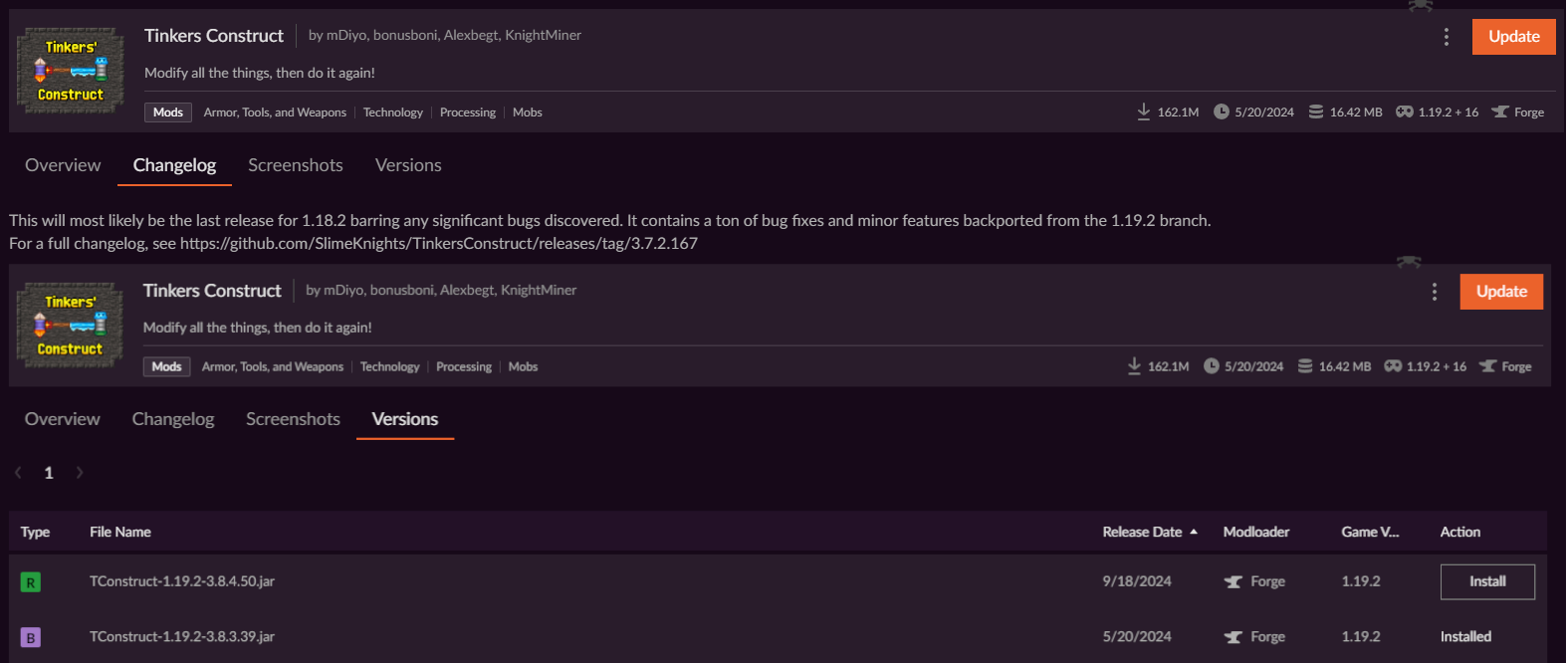Click the purple Beta type badge
This screenshot has width=1568, height=663.
click(x=31, y=637)
